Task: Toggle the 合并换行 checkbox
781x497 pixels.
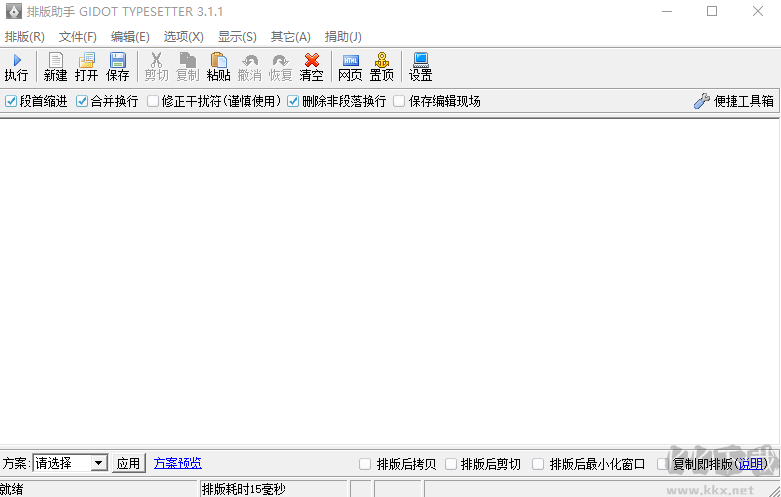Action: click(82, 101)
